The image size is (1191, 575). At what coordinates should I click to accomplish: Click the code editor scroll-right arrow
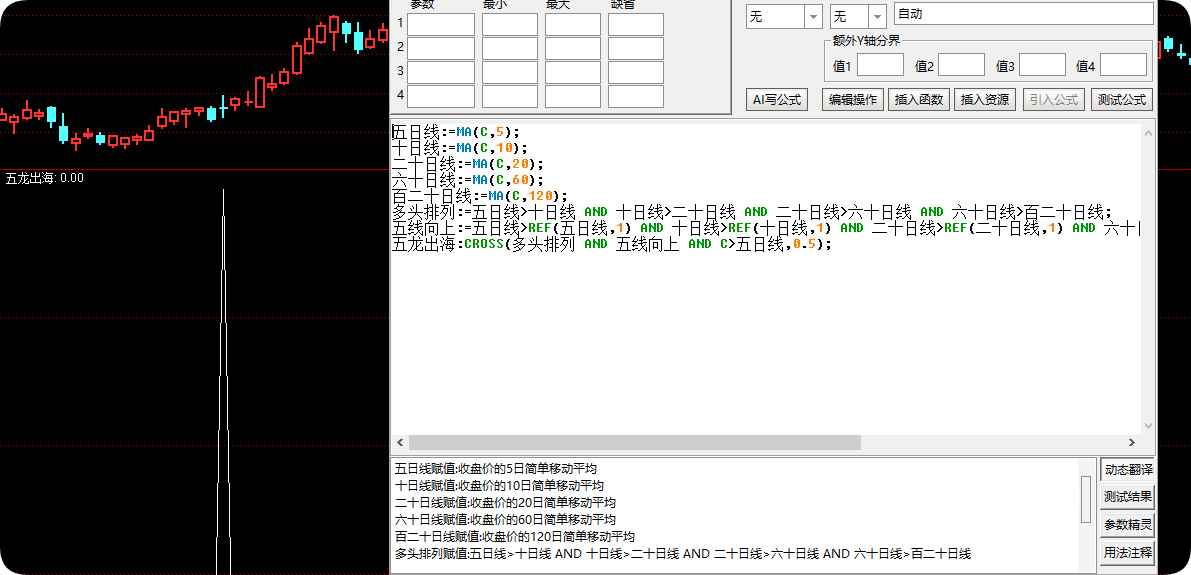1132,442
